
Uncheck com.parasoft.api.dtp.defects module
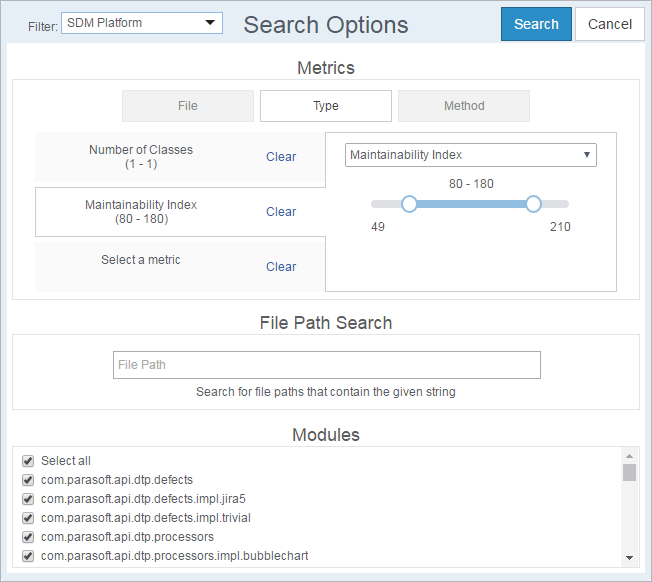pyautogui.click(x=28, y=480)
